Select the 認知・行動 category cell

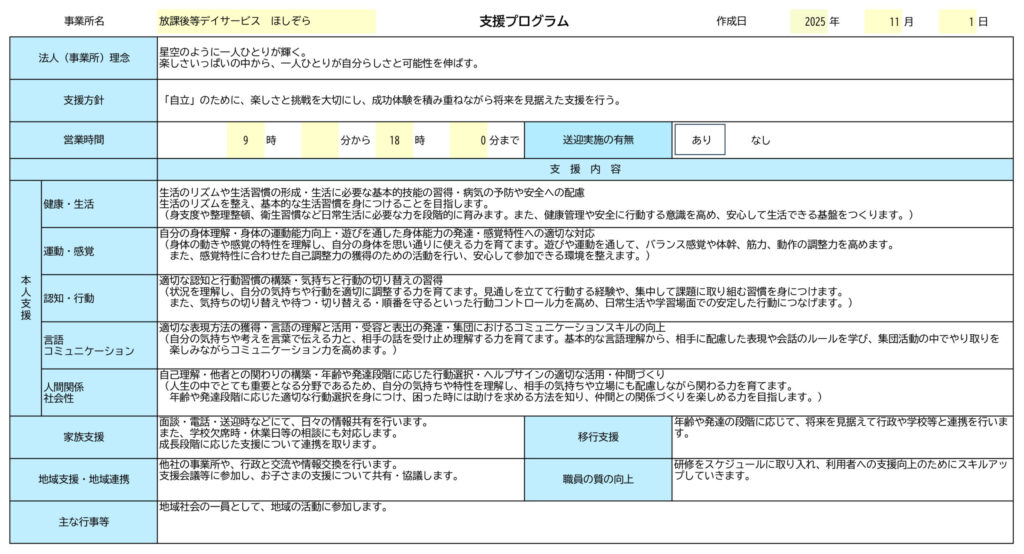coord(97,298)
